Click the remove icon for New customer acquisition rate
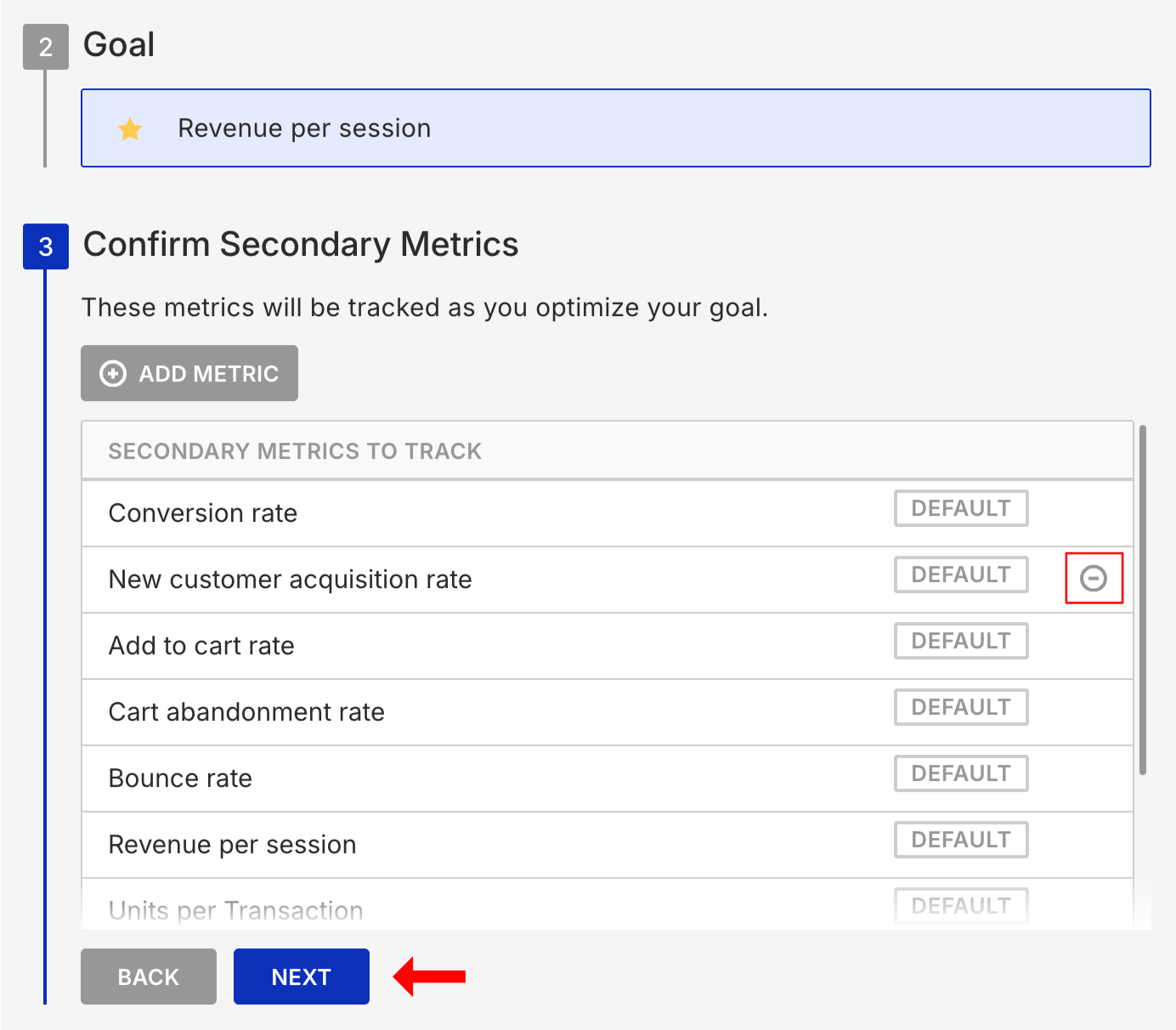1176x1030 pixels. click(x=1094, y=579)
